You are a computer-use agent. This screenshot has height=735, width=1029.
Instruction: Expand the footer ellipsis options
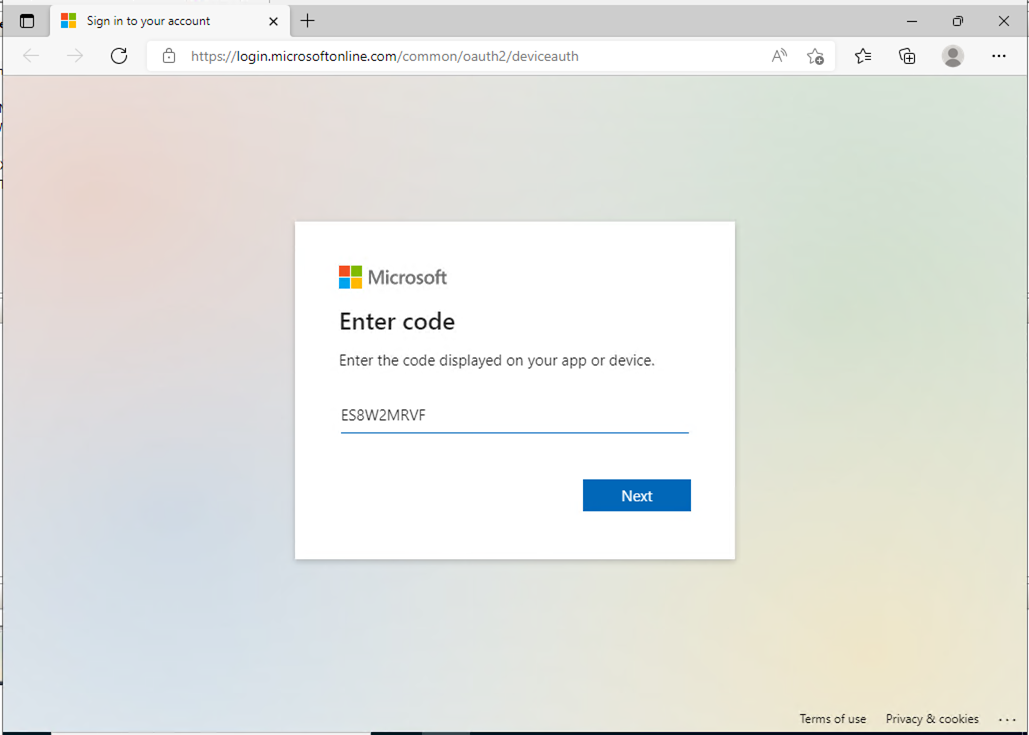pyautogui.click(x=1007, y=719)
